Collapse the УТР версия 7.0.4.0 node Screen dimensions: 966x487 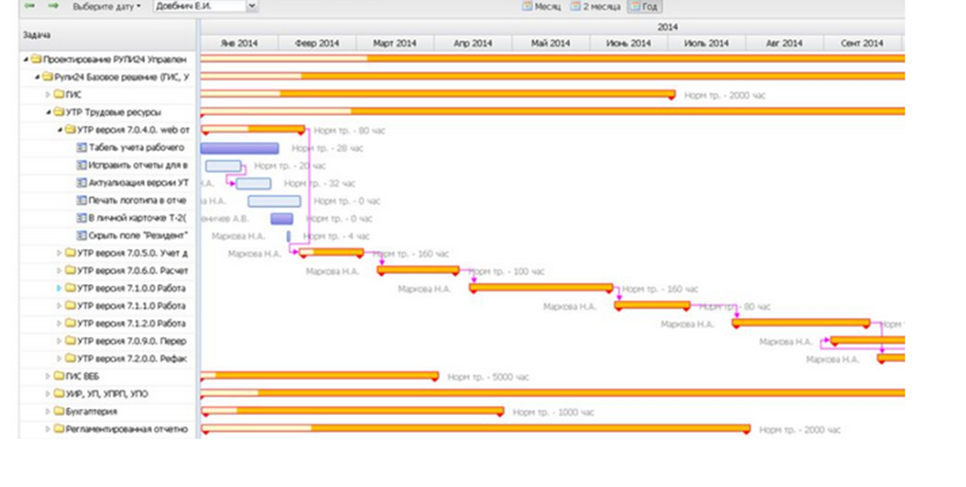[60, 130]
